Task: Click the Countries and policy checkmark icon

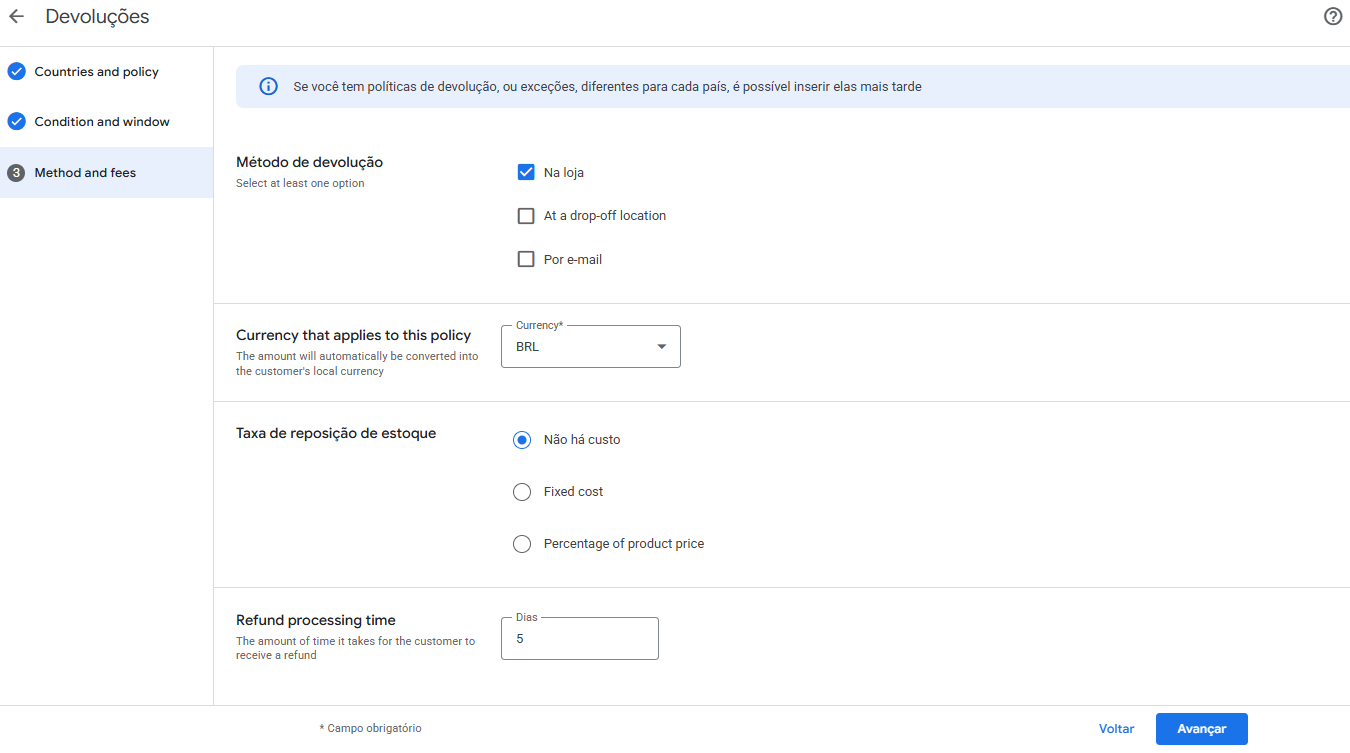Action: point(16,72)
